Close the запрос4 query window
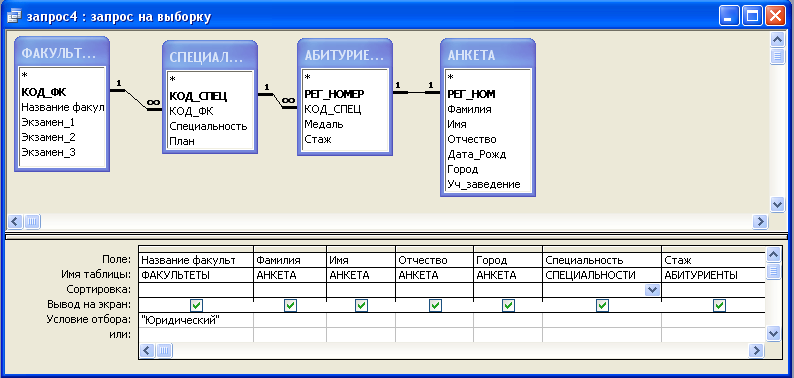 point(775,16)
